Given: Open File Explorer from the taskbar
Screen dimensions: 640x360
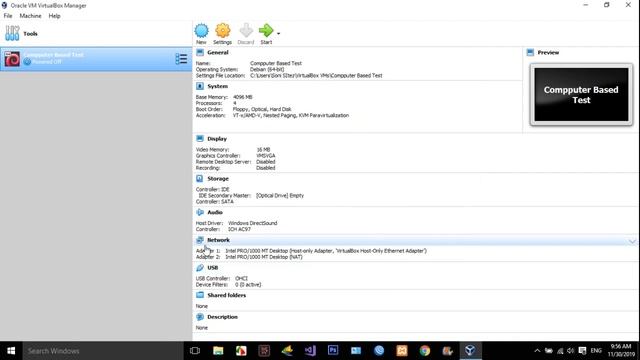Looking at the screenshot, I should (218, 351).
